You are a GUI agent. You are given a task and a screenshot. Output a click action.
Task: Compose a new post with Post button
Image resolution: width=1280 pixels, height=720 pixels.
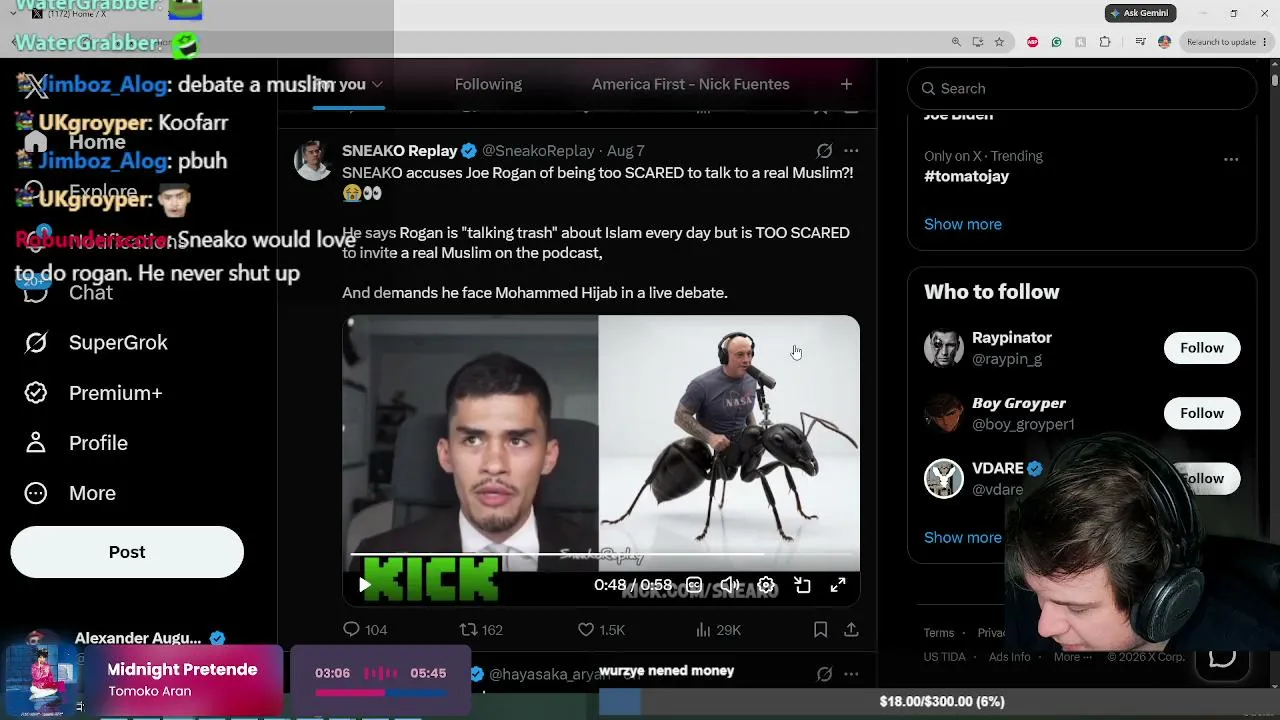pos(127,552)
